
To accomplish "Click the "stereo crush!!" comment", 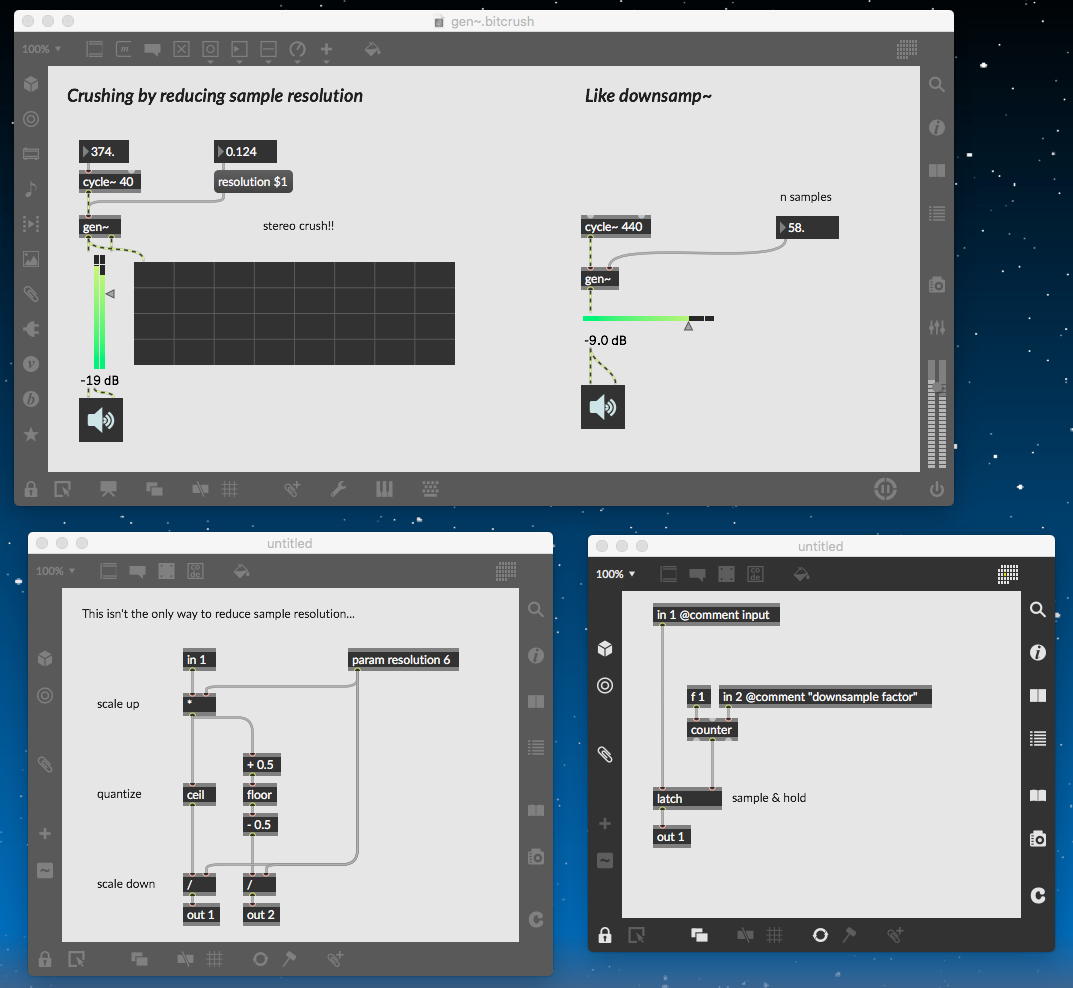I will click(x=298, y=226).
